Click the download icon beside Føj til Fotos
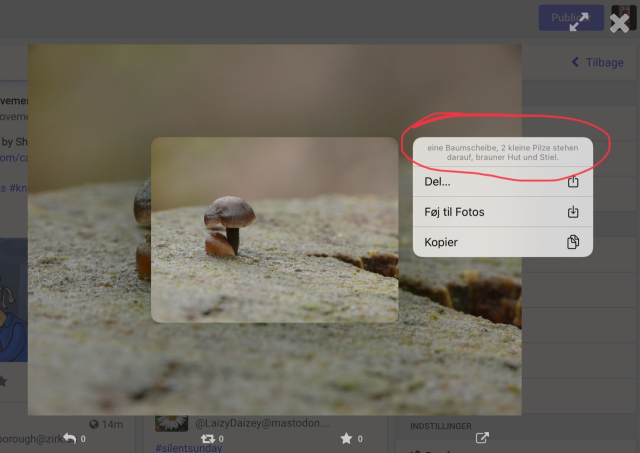 tap(573, 212)
